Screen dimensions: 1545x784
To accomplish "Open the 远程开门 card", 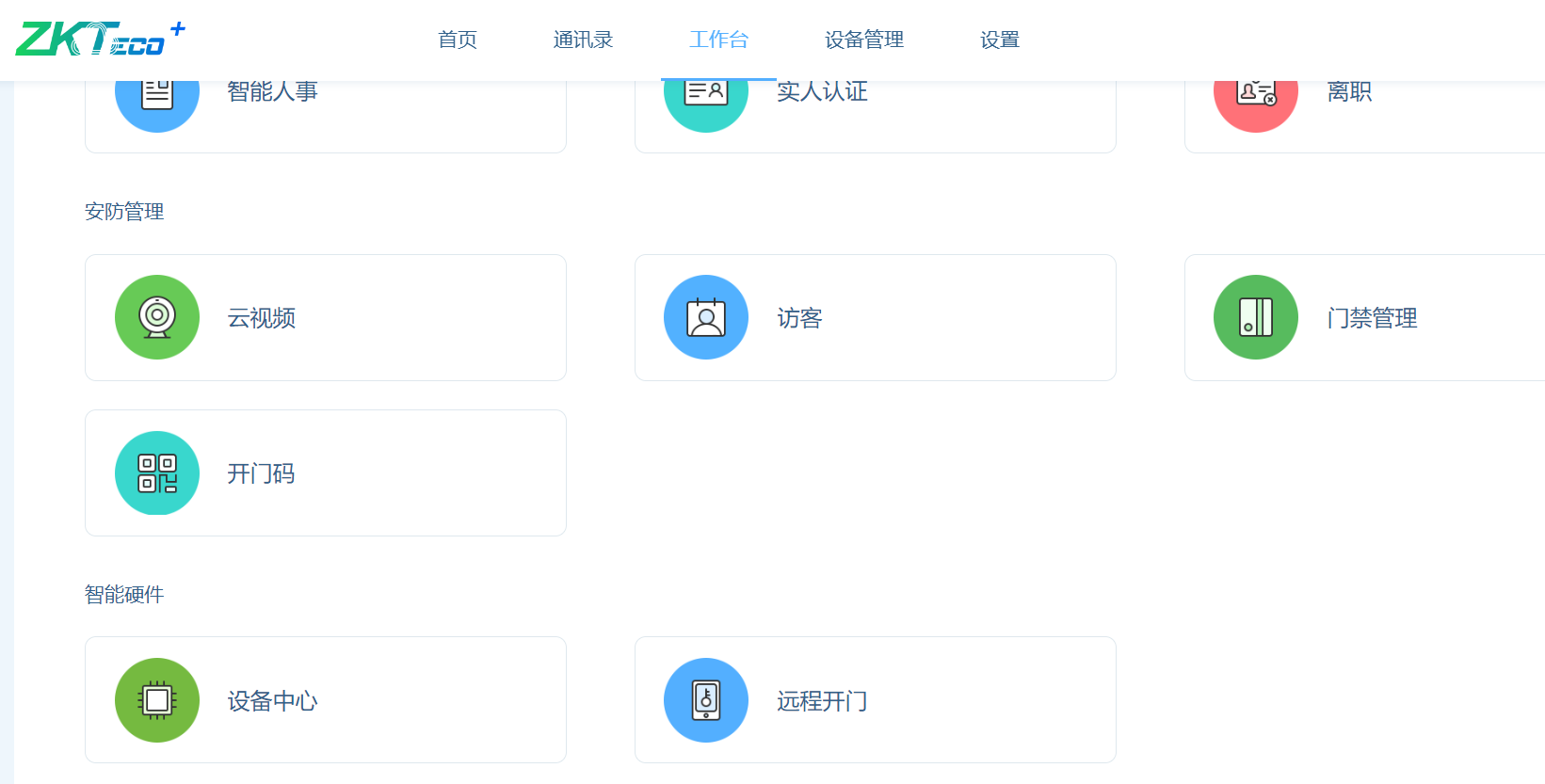I will point(875,700).
